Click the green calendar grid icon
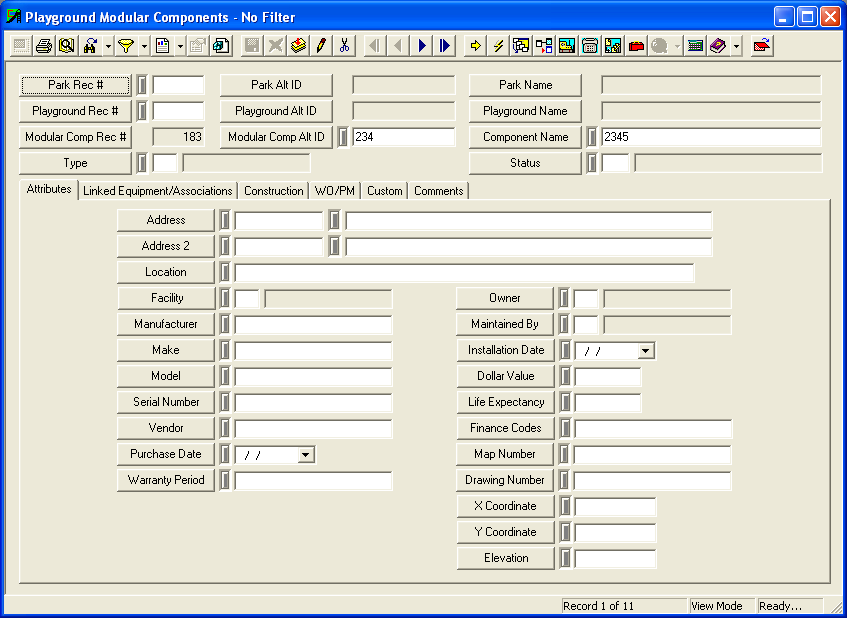 695,46
